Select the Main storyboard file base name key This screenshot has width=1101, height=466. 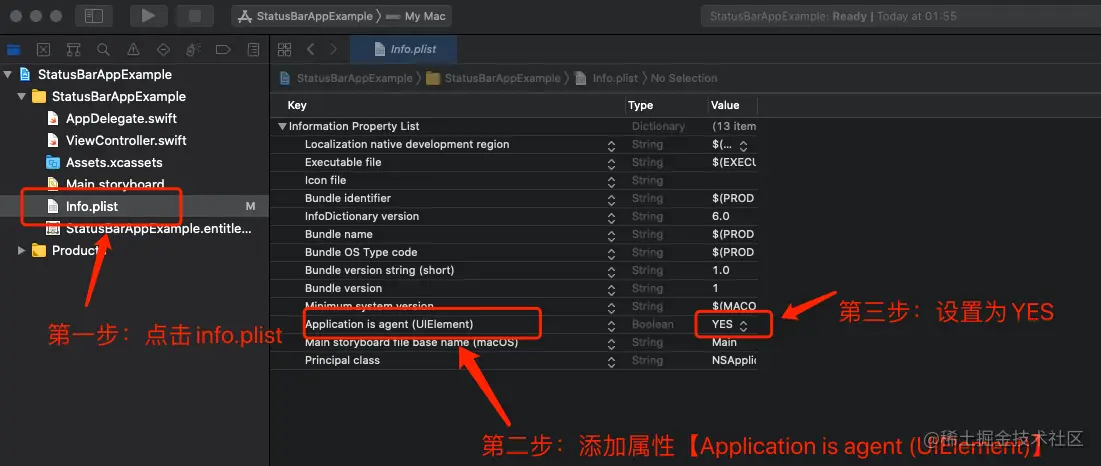click(411, 342)
